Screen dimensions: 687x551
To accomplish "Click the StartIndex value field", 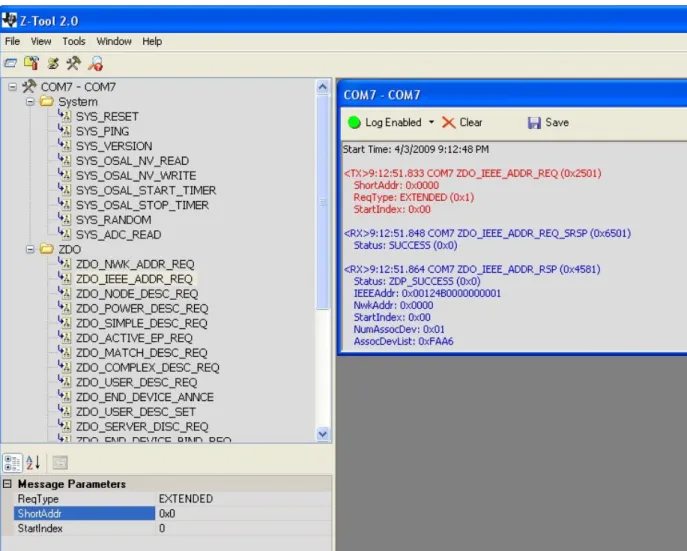I will coord(244,528).
